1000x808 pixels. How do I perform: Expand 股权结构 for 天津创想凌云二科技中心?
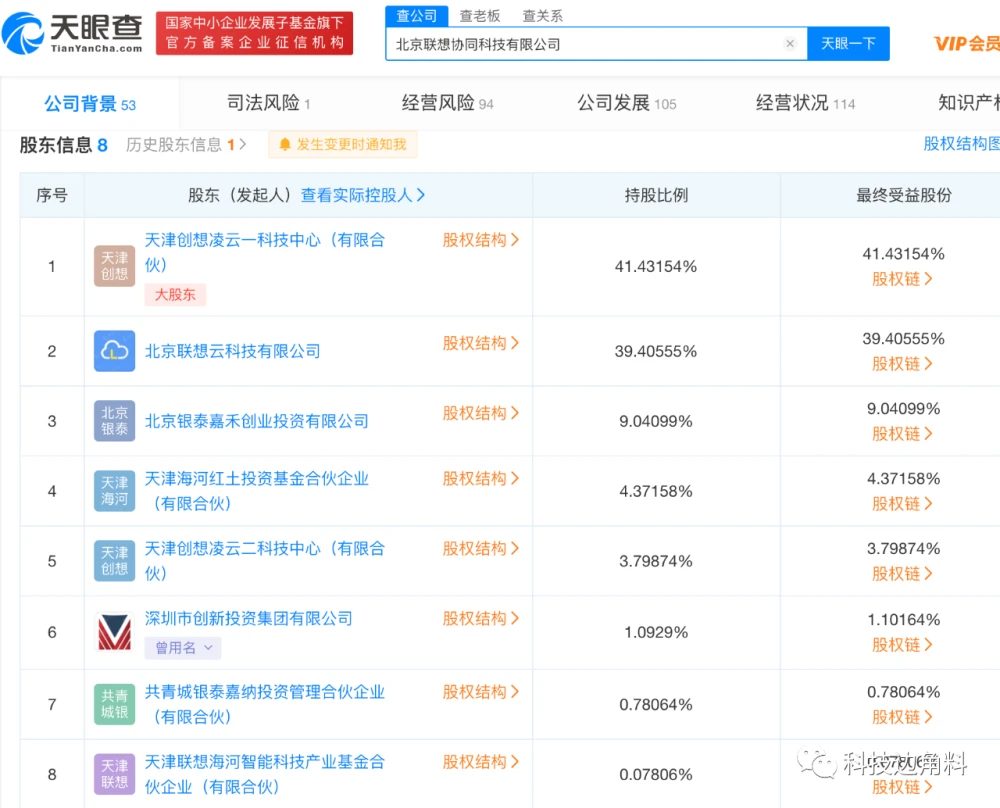[481, 548]
